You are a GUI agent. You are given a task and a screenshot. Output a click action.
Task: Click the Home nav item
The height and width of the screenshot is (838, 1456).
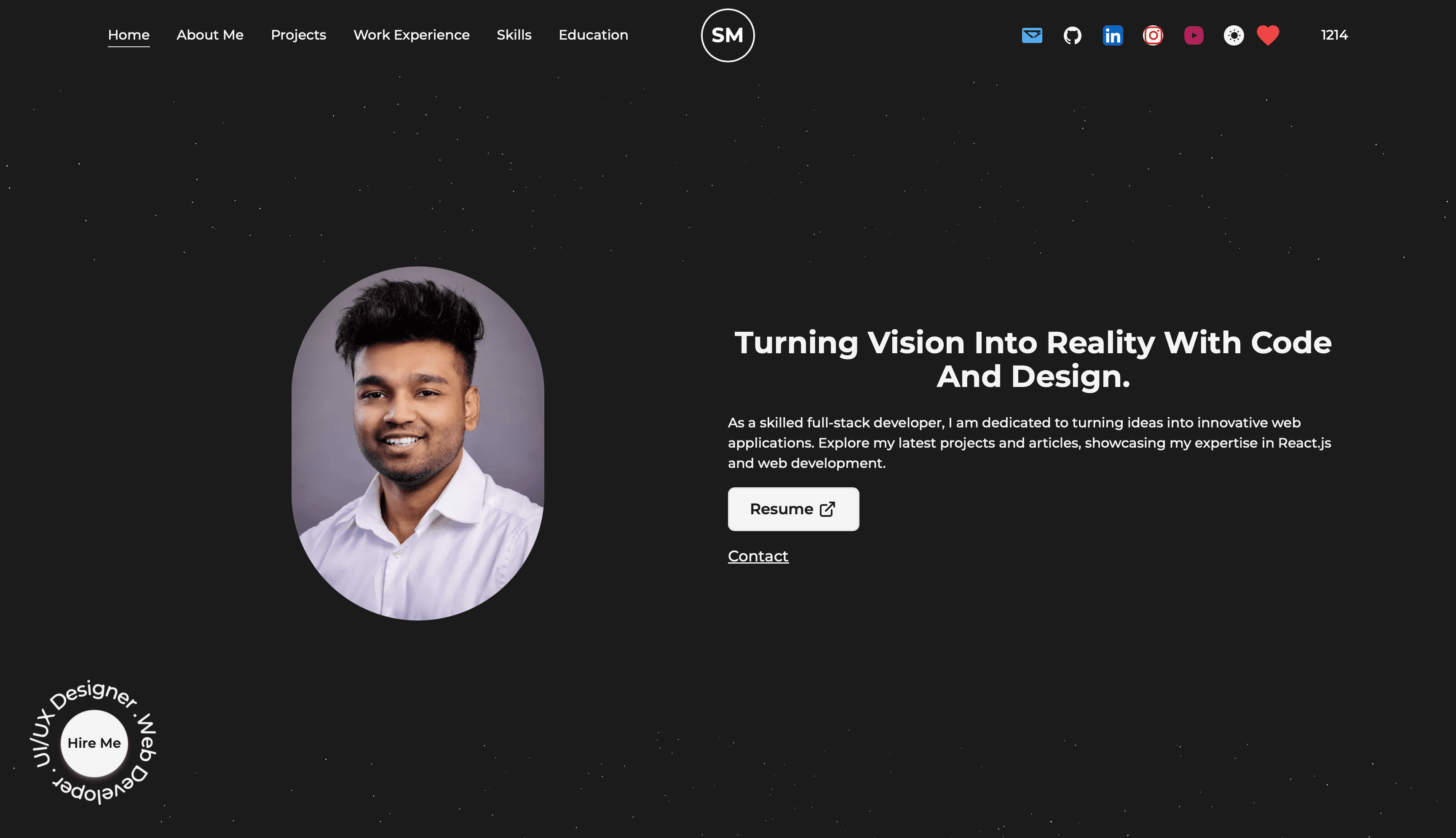coord(128,34)
